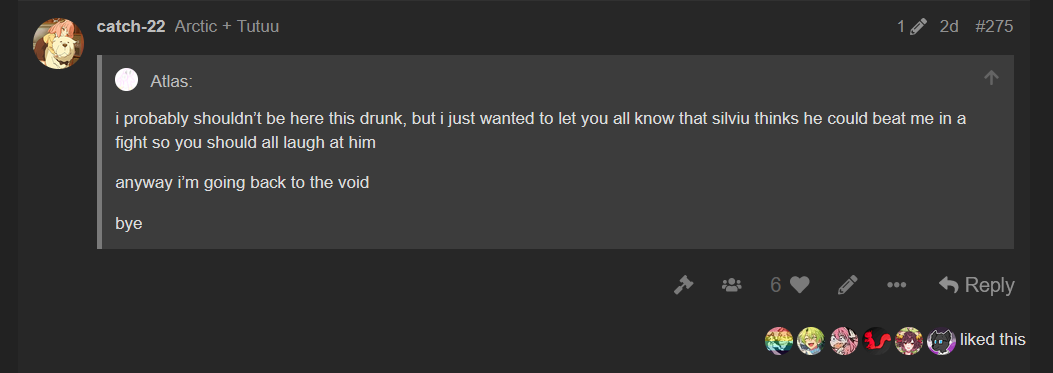
Task: Open the green-haired liker avatar
Action: coord(811,341)
